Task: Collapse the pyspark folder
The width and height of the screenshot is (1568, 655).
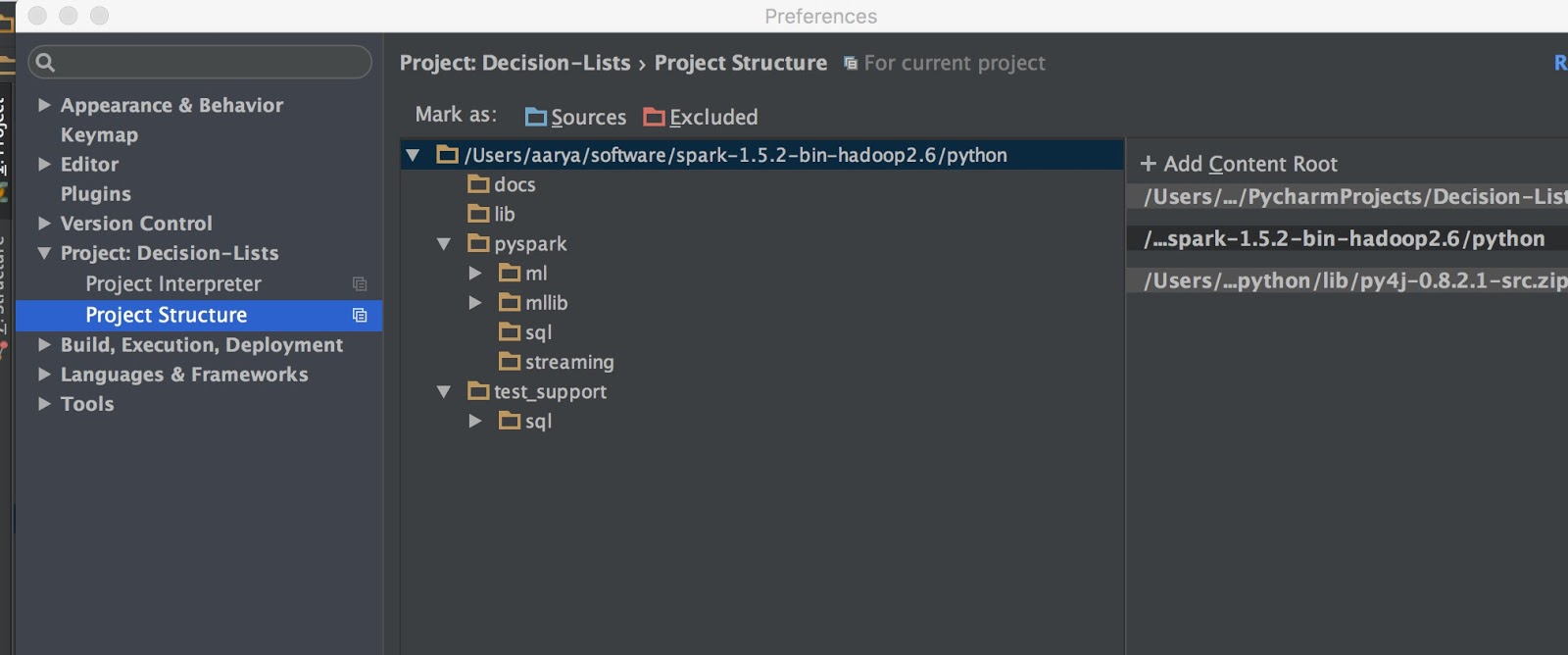Action: point(444,244)
